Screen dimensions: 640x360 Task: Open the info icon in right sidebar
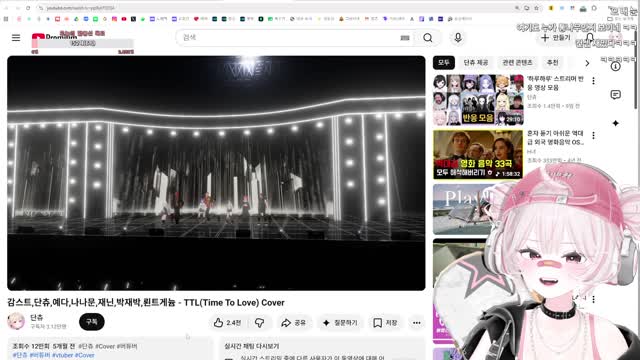[x=616, y=66]
